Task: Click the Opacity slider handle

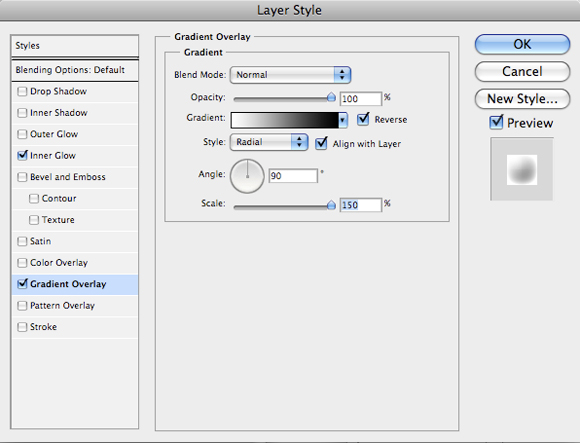Action: pos(331,98)
